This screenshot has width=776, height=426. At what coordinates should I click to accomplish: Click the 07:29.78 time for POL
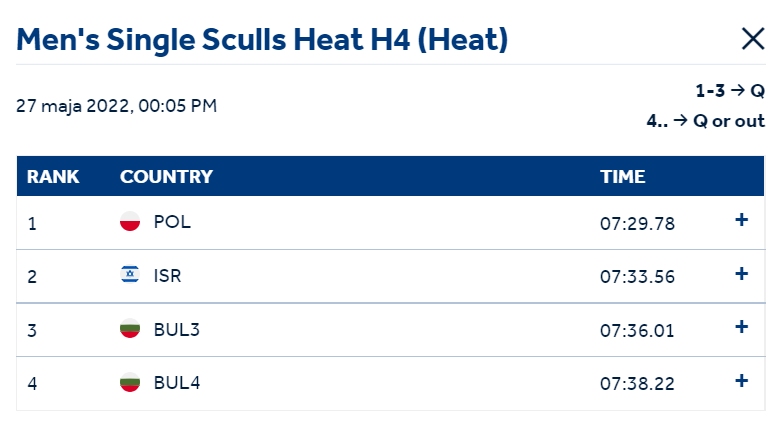pyautogui.click(x=637, y=224)
